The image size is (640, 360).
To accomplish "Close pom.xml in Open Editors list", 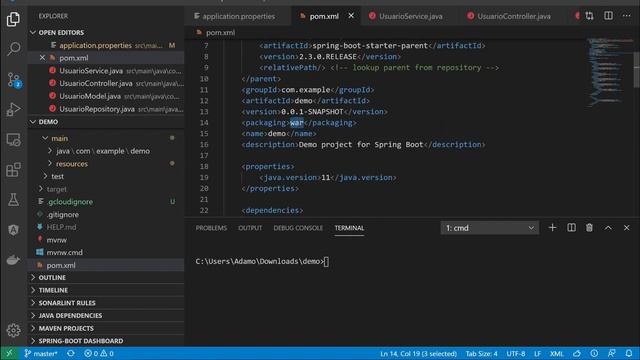I will 42,58.
